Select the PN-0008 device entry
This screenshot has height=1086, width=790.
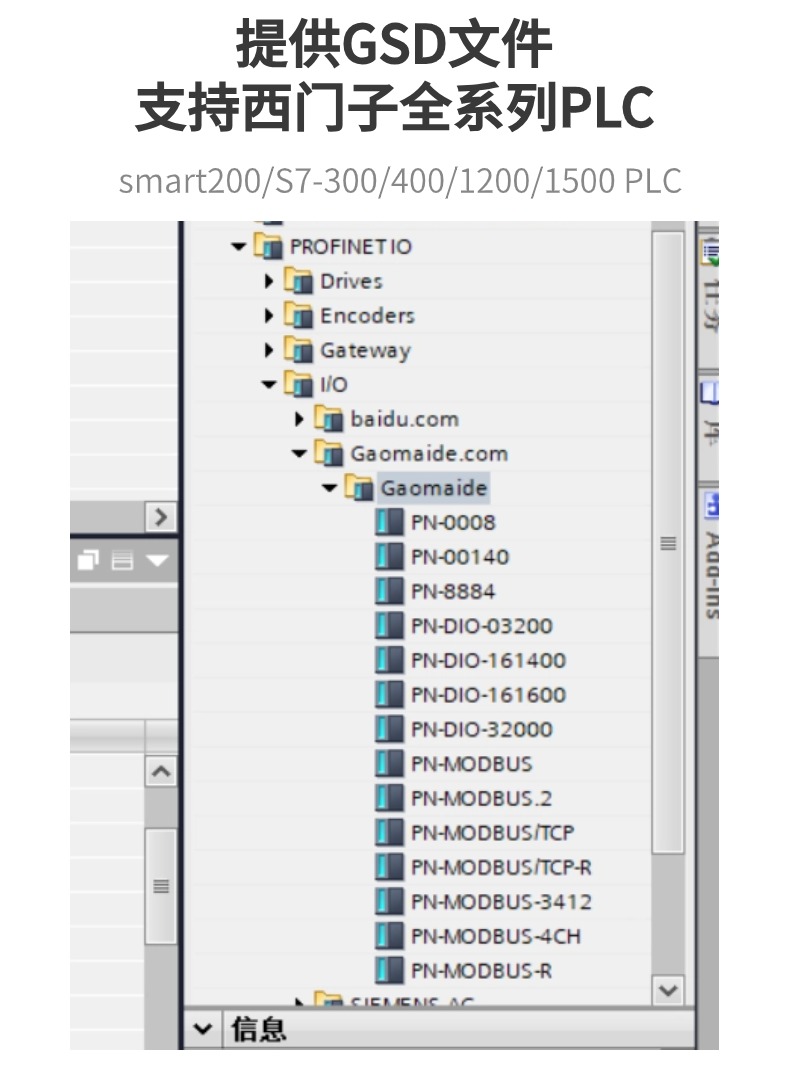coord(454,522)
